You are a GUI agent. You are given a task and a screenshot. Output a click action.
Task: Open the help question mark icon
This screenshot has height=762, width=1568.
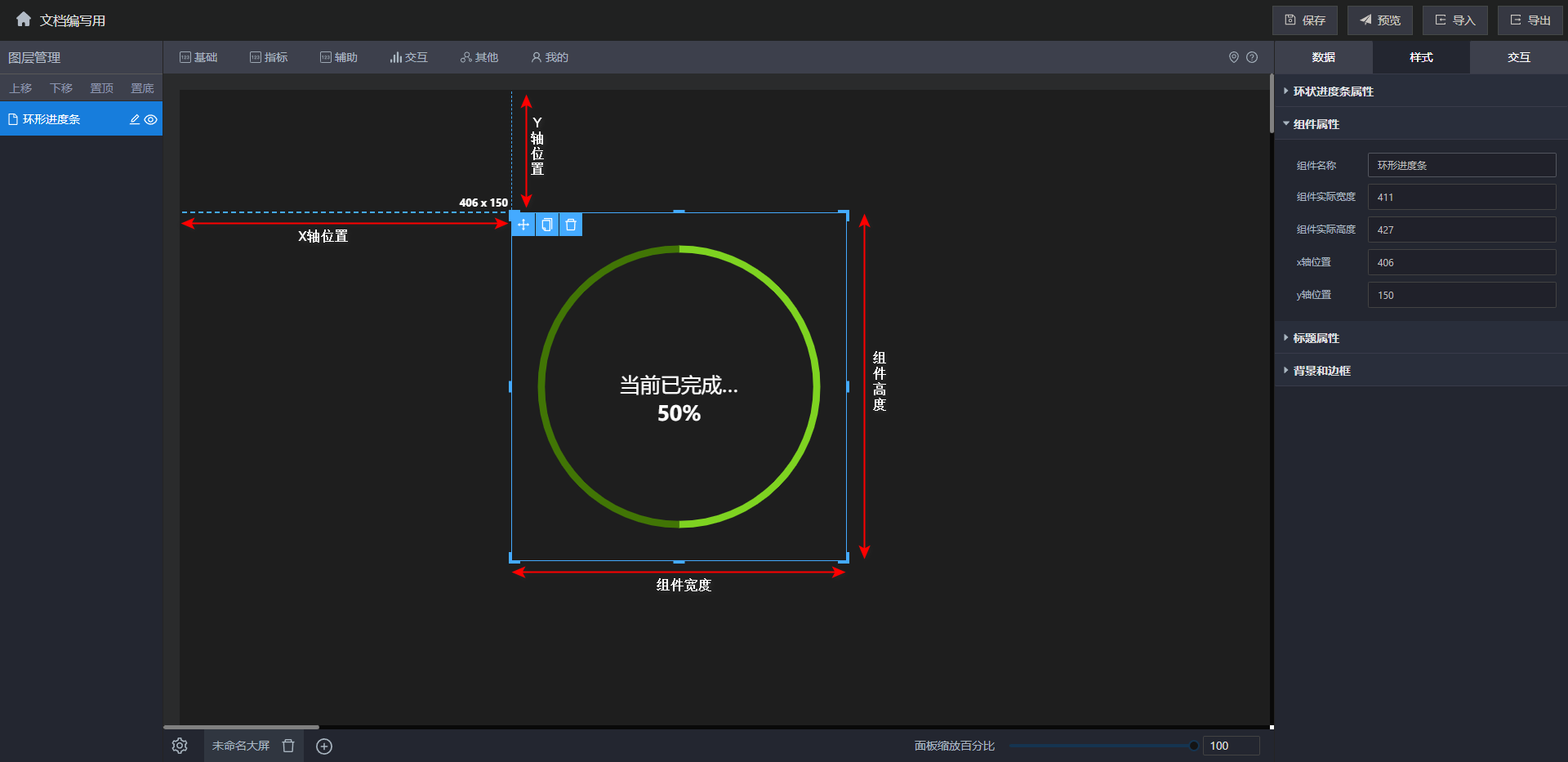pos(1252,57)
